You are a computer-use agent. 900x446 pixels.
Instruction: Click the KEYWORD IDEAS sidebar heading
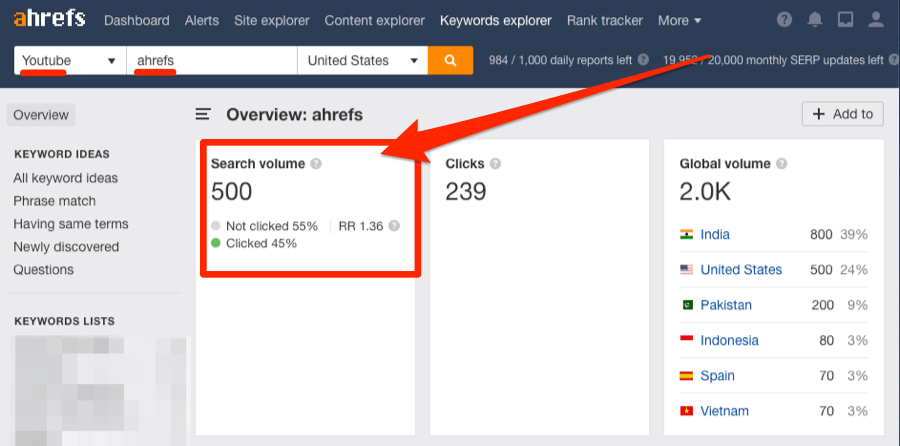pyautogui.click(x=62, y=154)
